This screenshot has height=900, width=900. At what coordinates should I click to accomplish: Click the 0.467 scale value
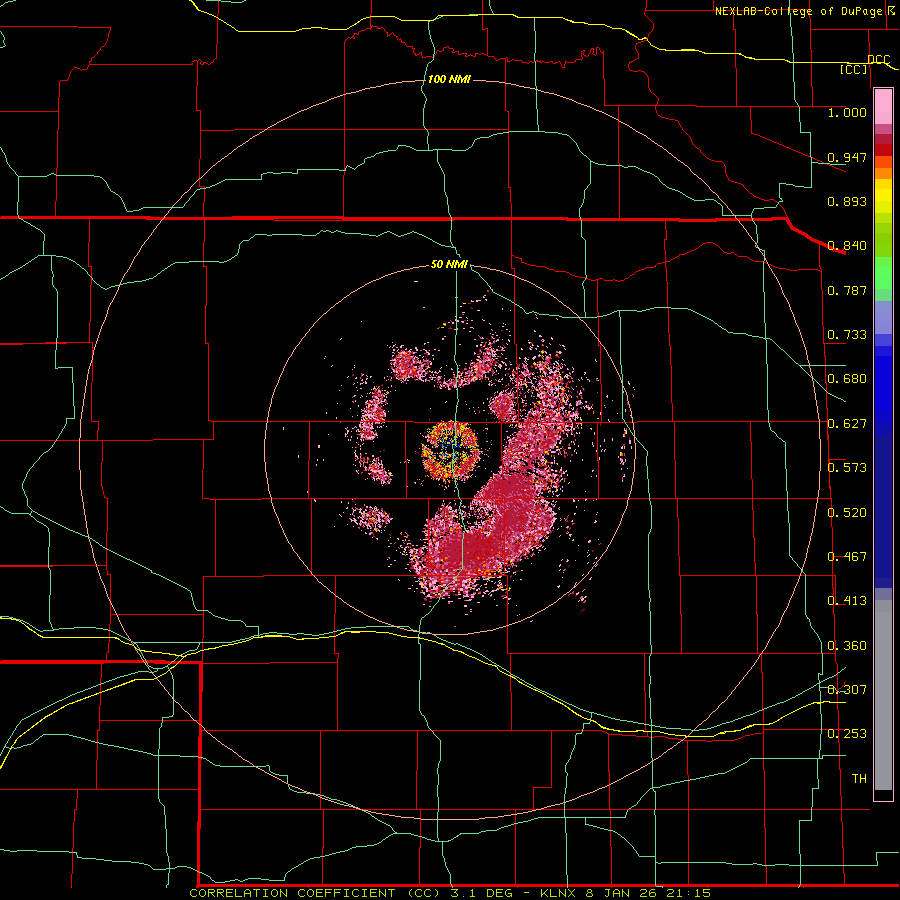click(x=847, y=557)
